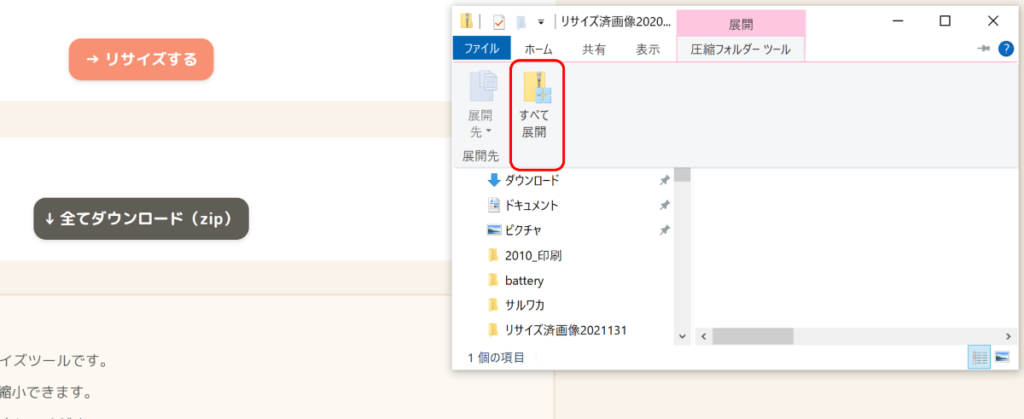
Task: Click the navigation pane vertical scrollbar thumb
Action: click(682, 174)
